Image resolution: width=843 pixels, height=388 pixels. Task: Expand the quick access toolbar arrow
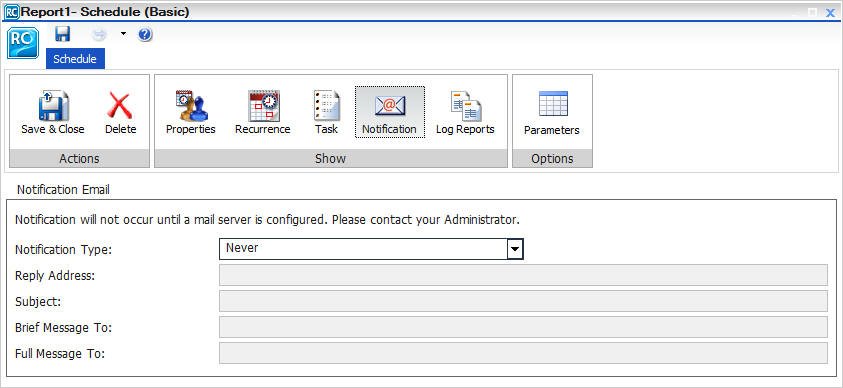pos(123,34)
